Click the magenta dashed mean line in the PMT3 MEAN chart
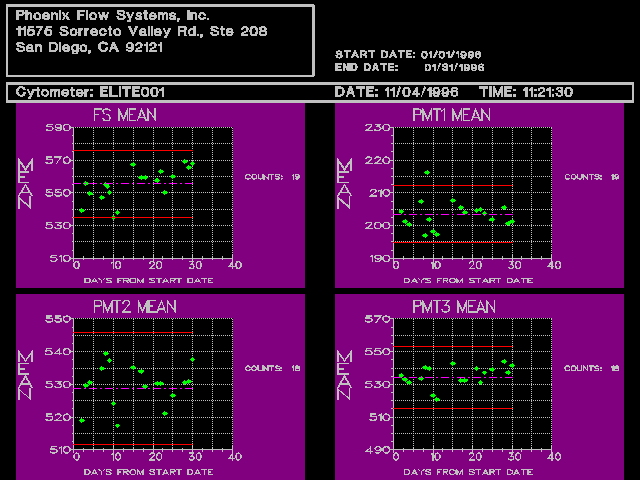Image resolution: width=640 pixels, height=480 pixels. [453, 378]
